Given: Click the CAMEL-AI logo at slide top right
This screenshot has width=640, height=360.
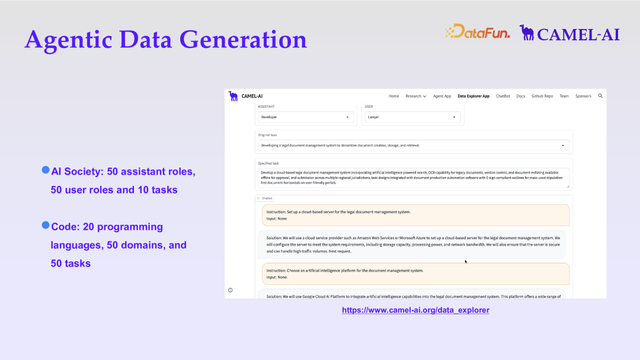Looking at the screenshot, I should (x=569, y=33).
